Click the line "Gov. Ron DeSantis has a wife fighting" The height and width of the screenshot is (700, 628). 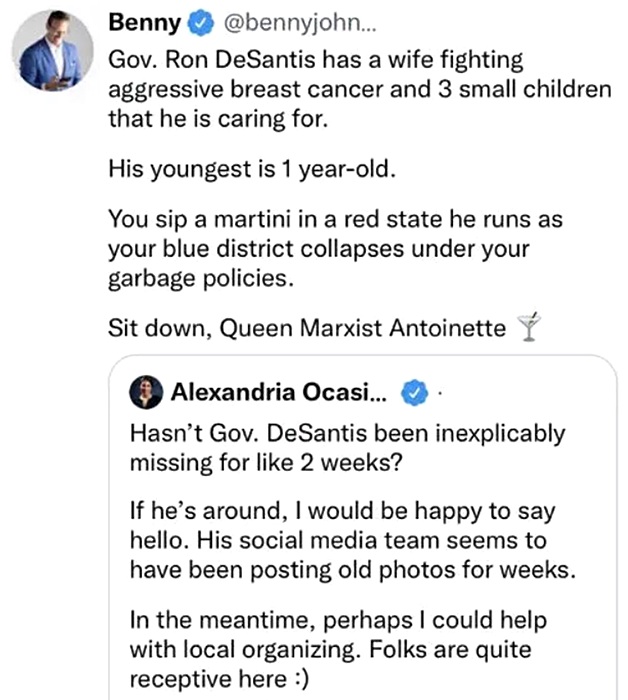pos(315,62)
